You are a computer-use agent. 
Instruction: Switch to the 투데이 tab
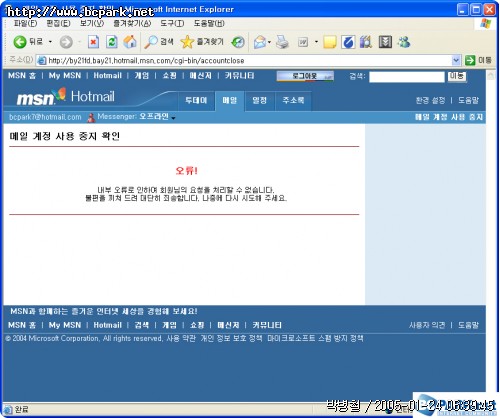[x=196, y=100]
